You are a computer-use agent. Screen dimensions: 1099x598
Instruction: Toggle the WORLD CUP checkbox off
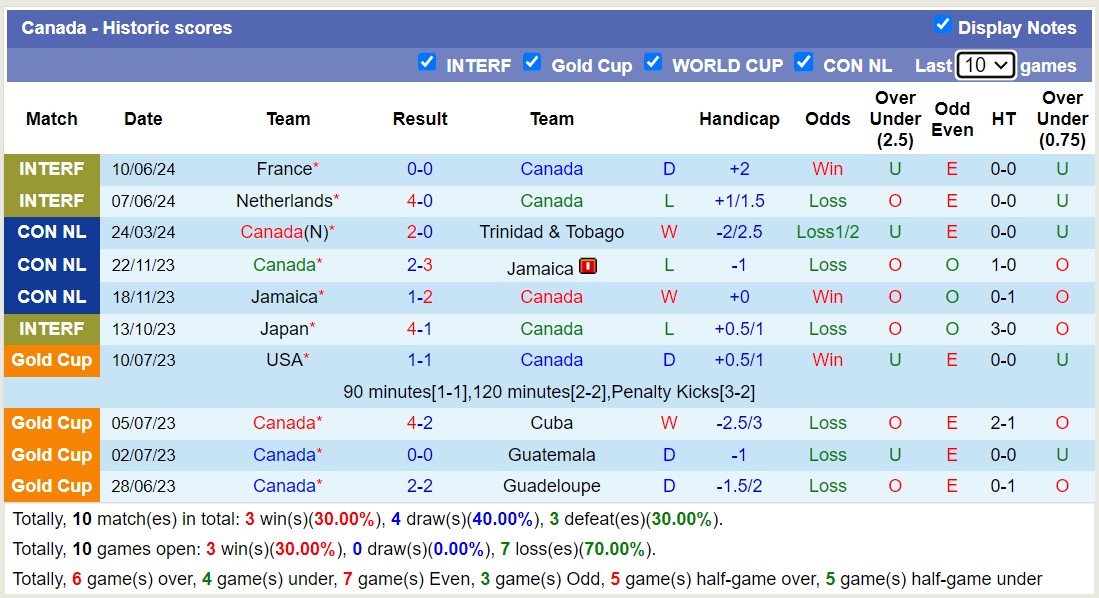(654, 62)
